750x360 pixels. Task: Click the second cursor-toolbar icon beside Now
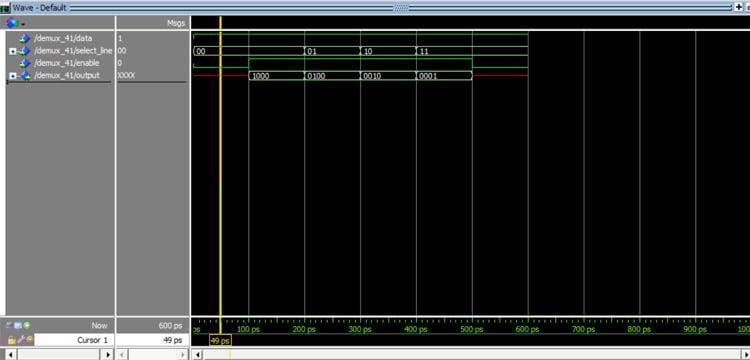pyautogui.click(x=18, y=326)
